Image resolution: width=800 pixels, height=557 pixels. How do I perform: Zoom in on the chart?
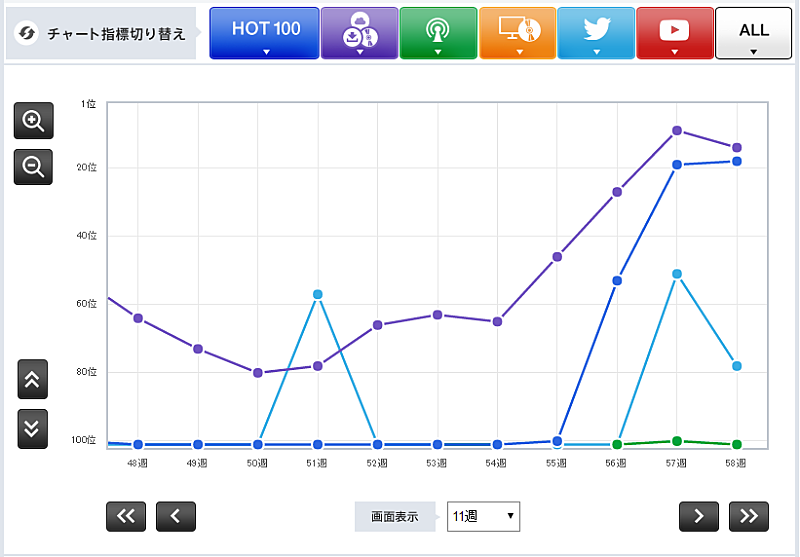pos(33,121)
